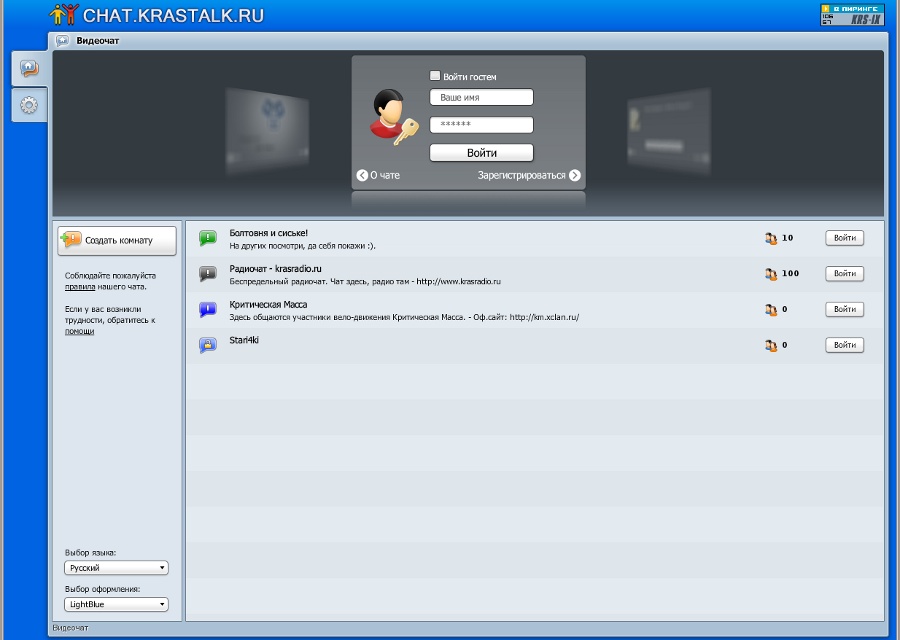Viewport: 900px width, 640px height.
Task: Open the settings gear sidebar icon
Action: [29, 105]
